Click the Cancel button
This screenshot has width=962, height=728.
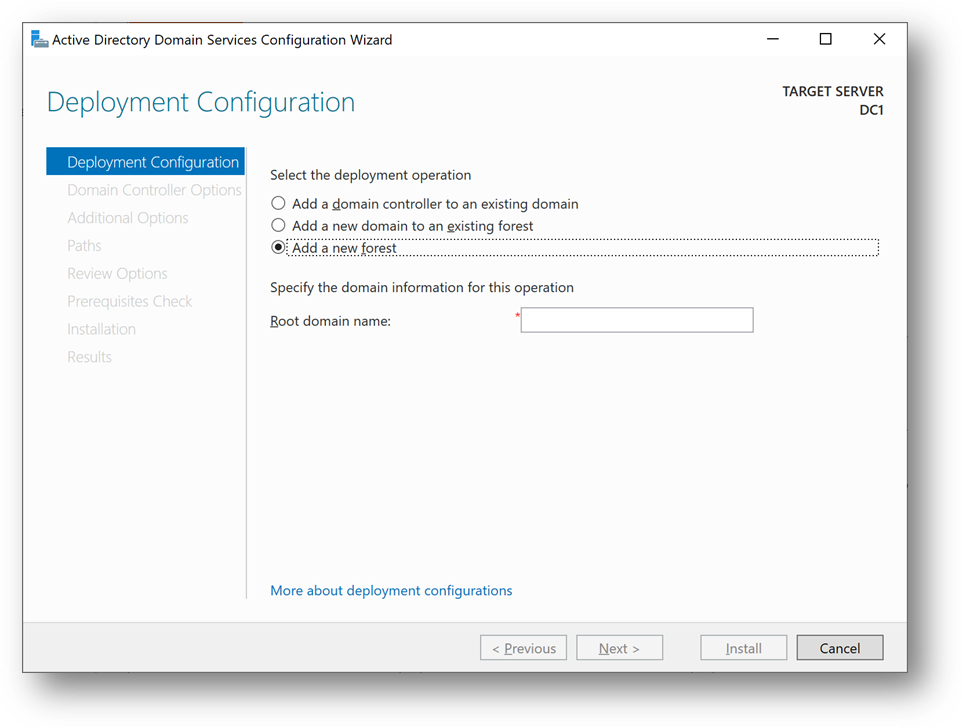click(839, 648)
